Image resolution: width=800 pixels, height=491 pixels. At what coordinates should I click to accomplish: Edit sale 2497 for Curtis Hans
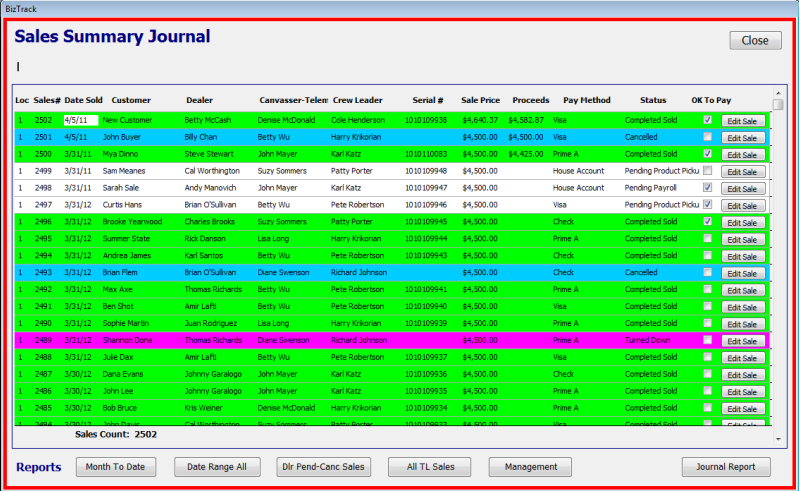(743, 206)
